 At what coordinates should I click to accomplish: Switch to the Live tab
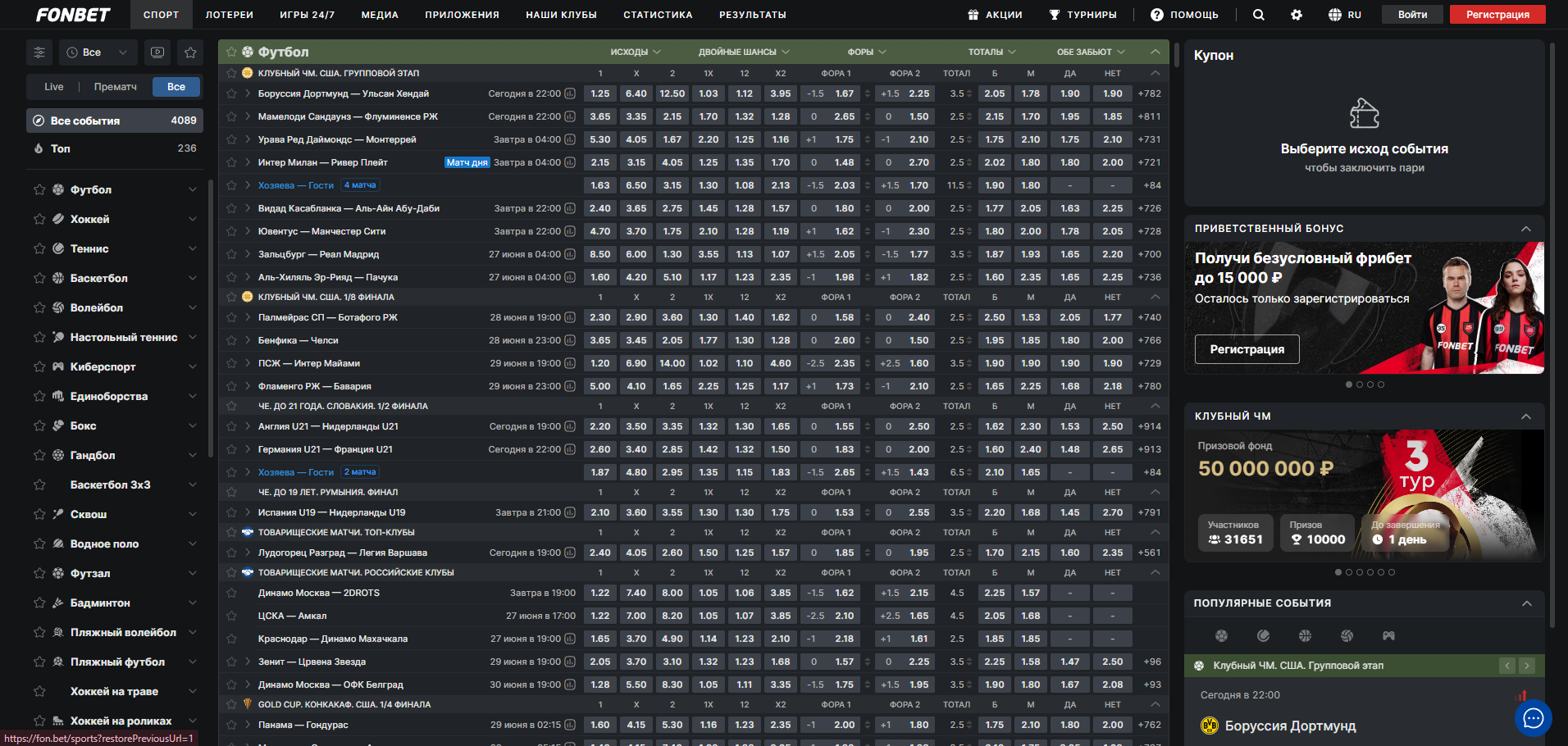(54, 87)
